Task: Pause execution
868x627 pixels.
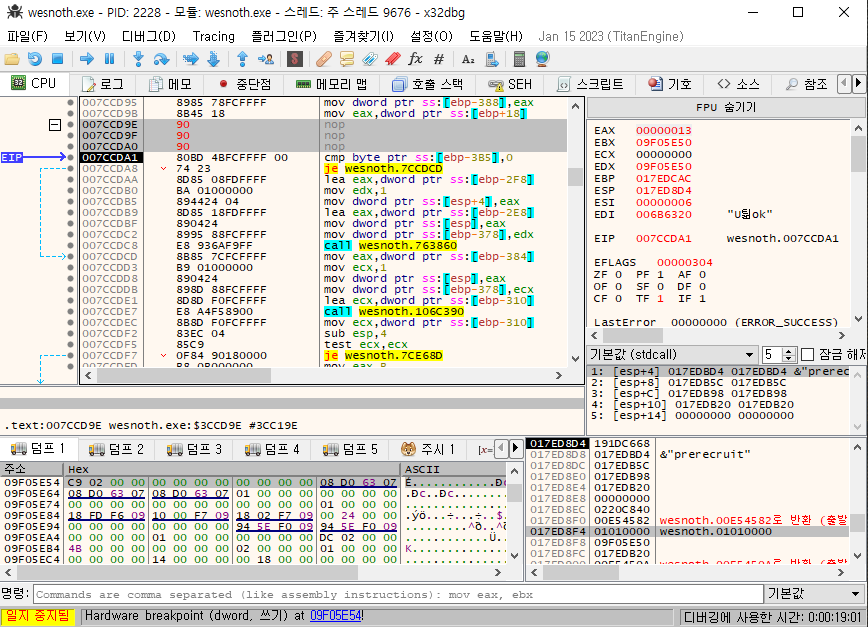Action: pyautogui.click(x=110, y=59)
